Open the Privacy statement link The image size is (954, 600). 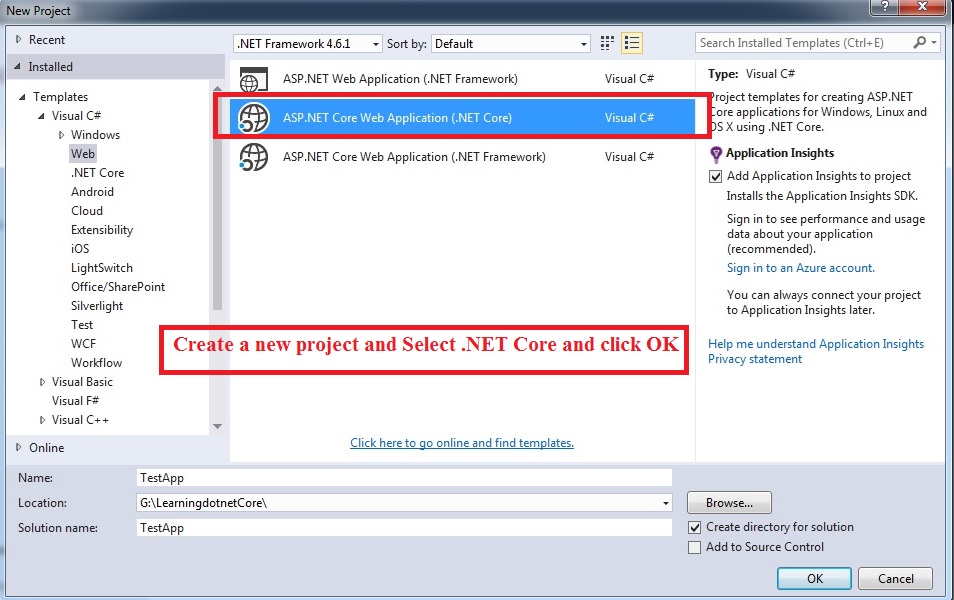pos(755,359)
